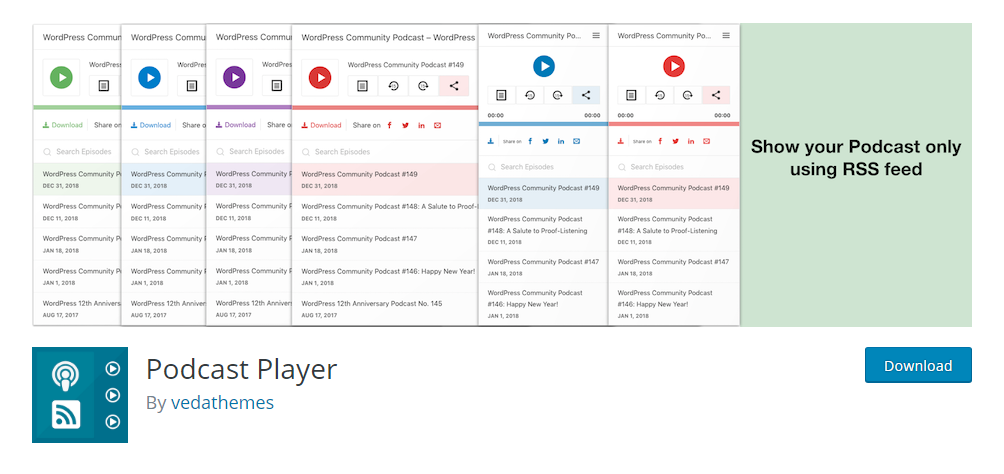Image resolution: width=1004 pixels, height=474 pixels.
Task: Share on Twitter from the wide red player
Action: coord(405,126)
